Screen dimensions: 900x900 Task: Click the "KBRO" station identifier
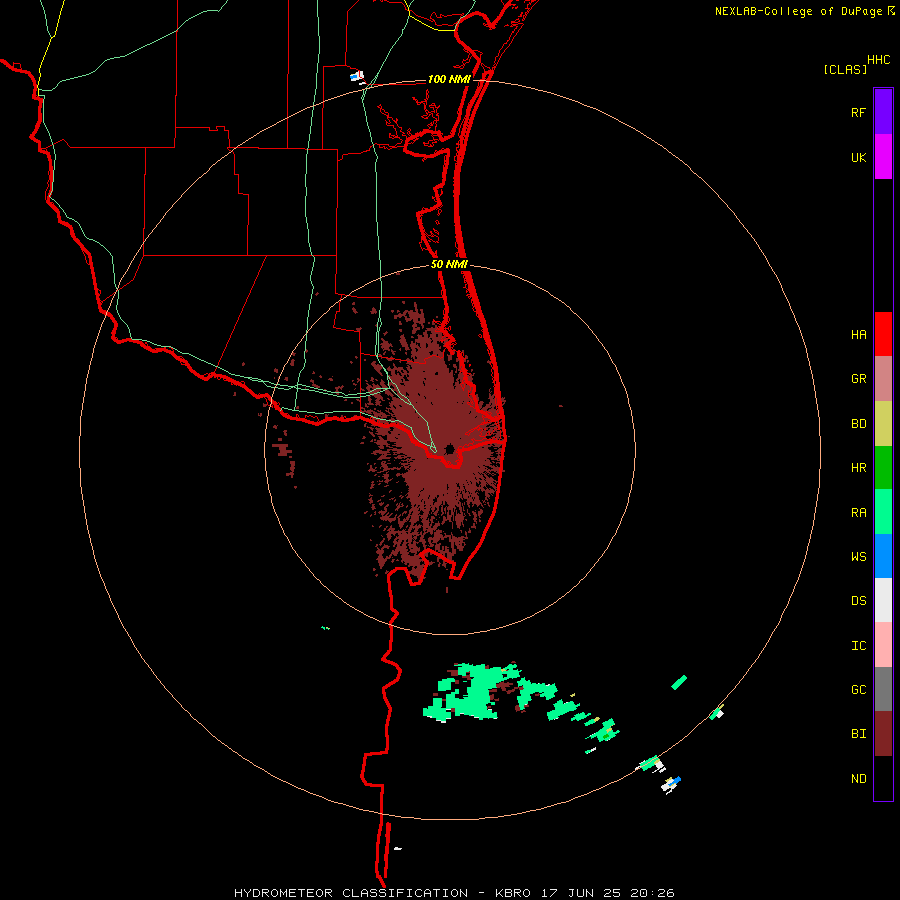click(x=513, y=893)
